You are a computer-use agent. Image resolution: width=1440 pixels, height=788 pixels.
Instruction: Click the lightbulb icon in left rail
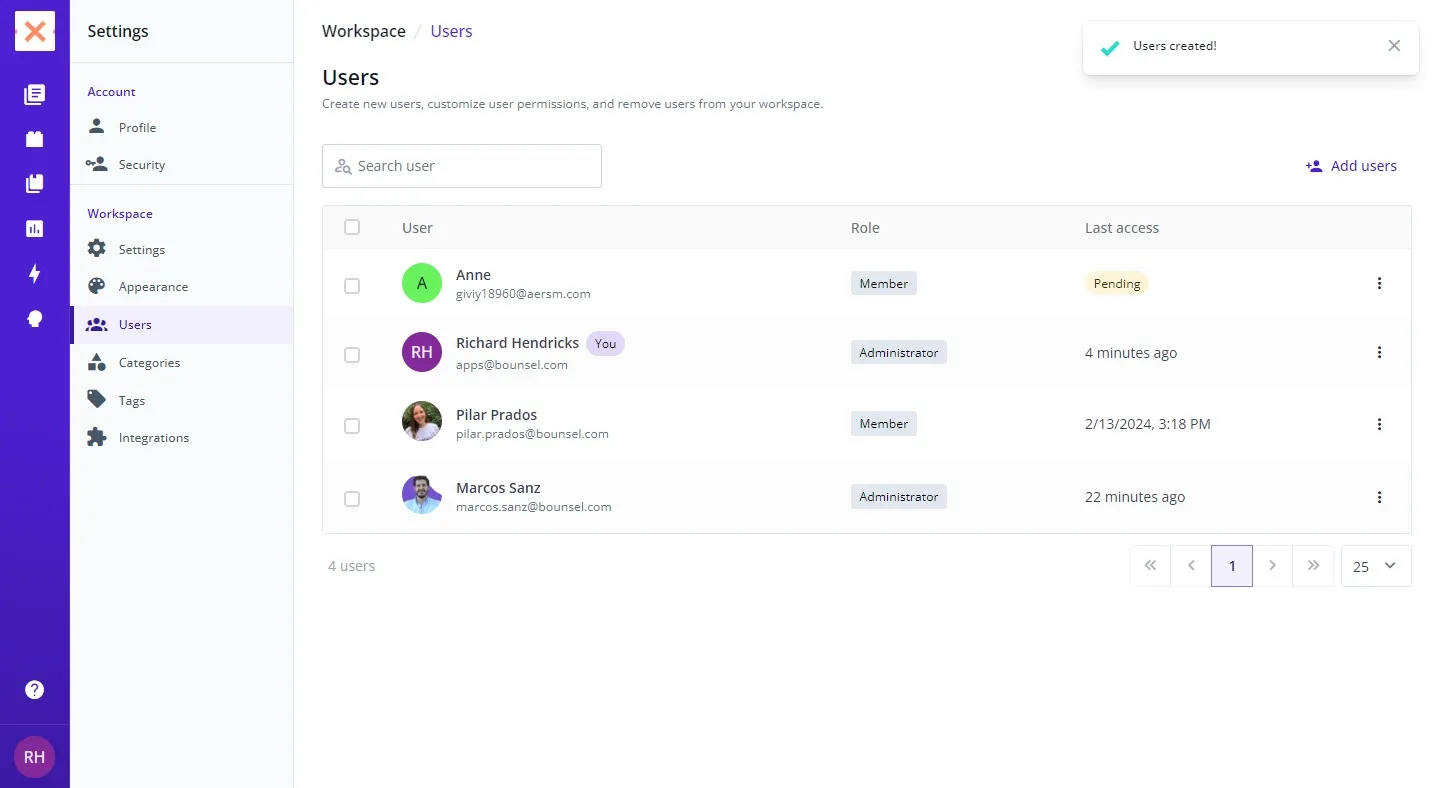35,318
